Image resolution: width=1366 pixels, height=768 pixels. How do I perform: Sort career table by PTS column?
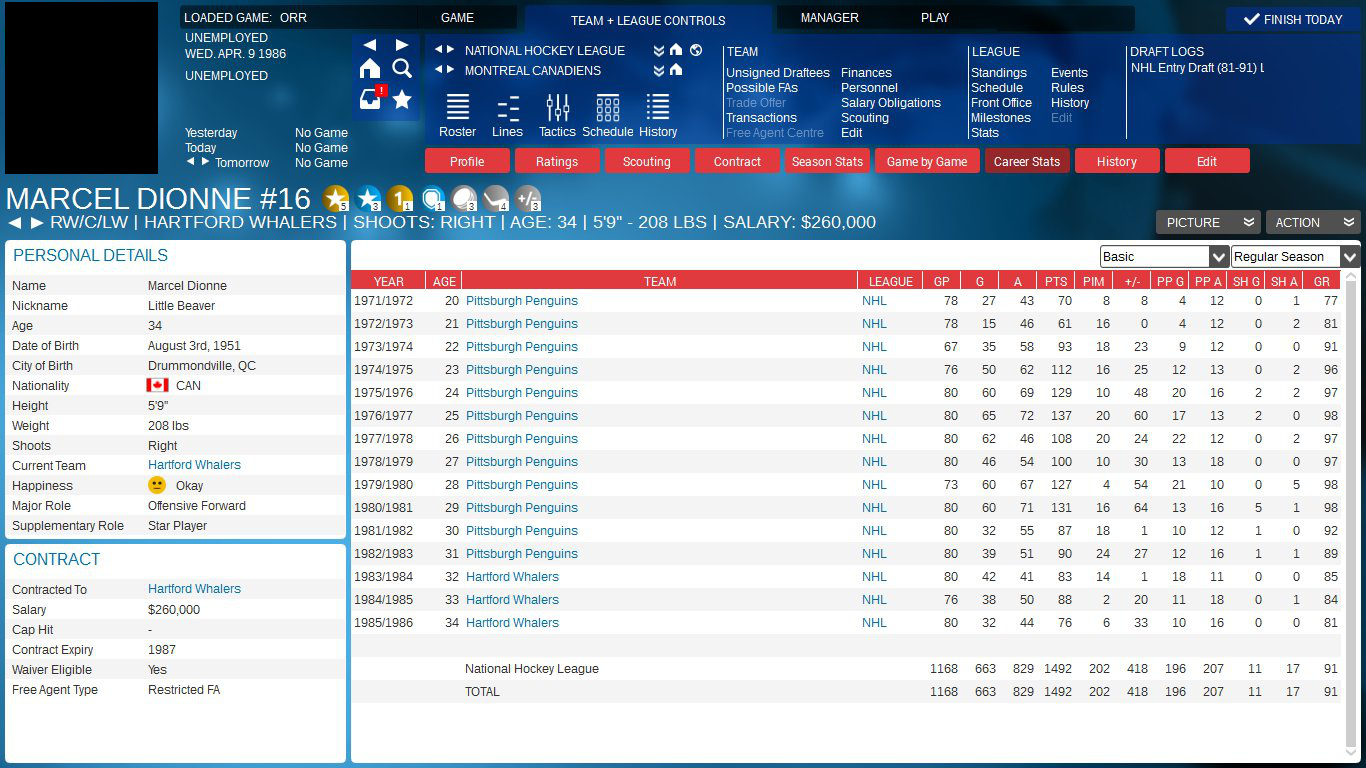[x=1056, y=281]
